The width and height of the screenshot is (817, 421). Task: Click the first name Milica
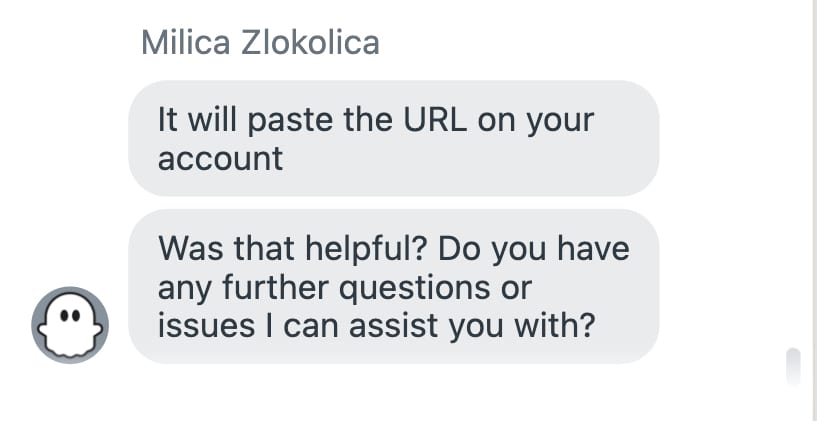click(x=185, y=42)
